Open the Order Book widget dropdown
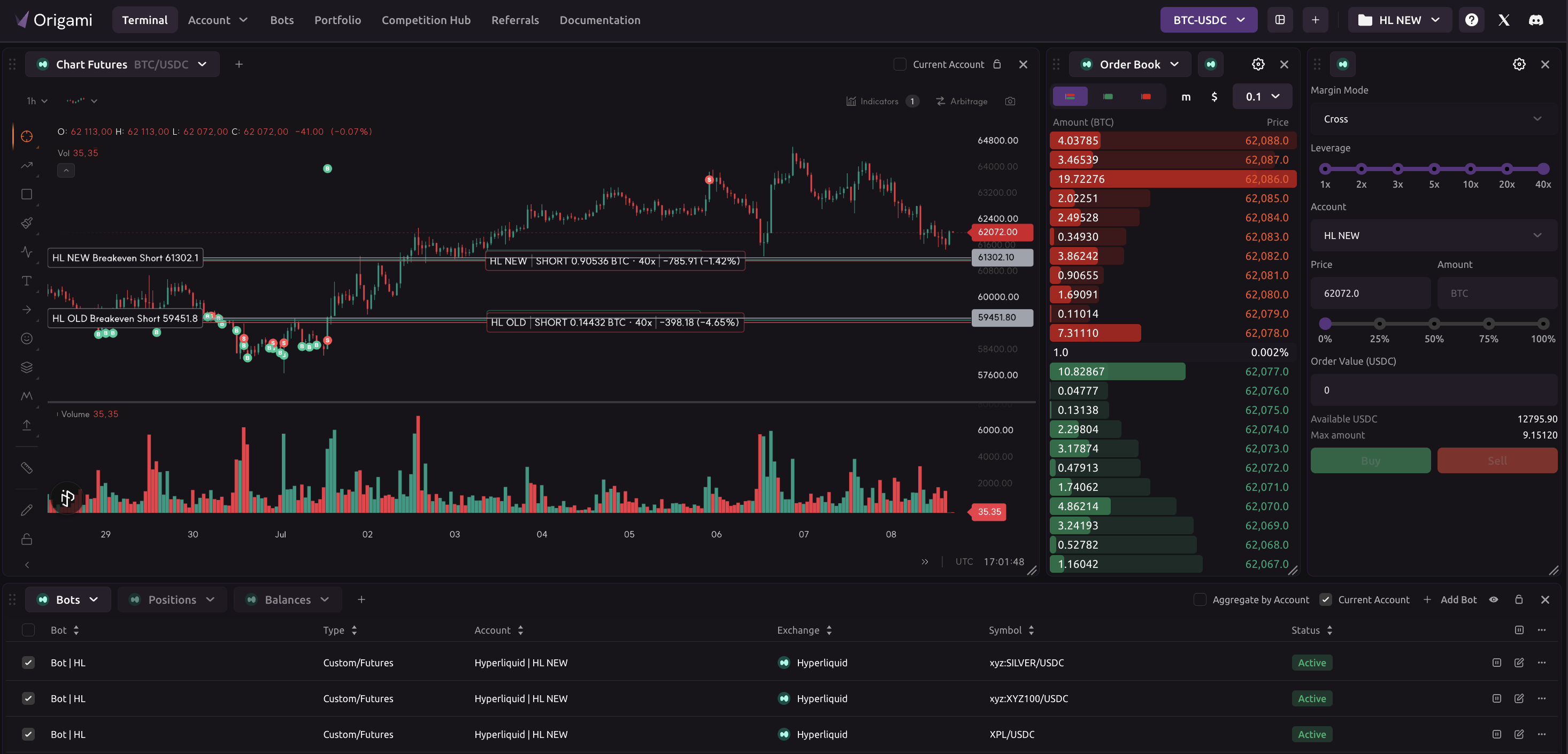The width and height of the screenshot is (1568, 754). (1131, 64)
